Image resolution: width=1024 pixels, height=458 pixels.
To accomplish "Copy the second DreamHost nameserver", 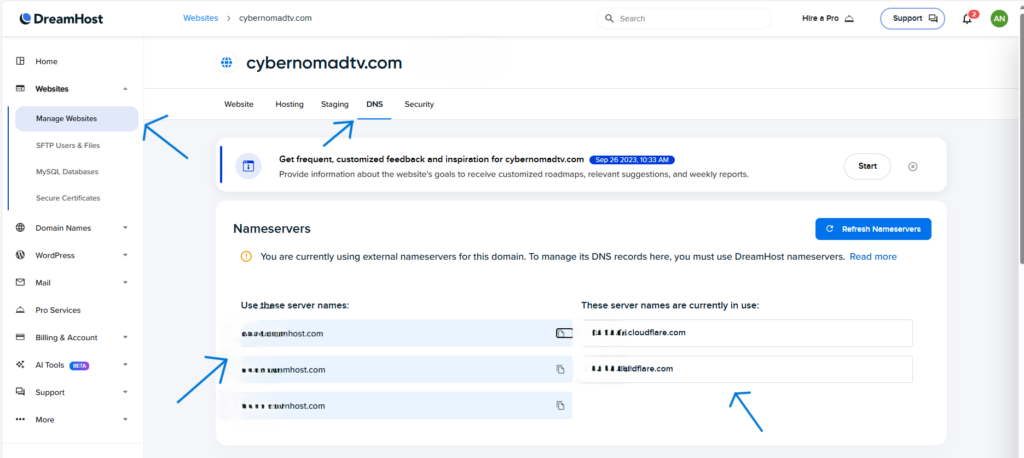I will coord(561,370).
